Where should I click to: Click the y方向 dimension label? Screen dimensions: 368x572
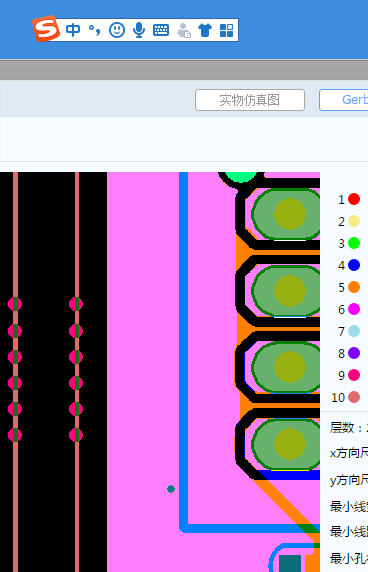click(349, 480)
